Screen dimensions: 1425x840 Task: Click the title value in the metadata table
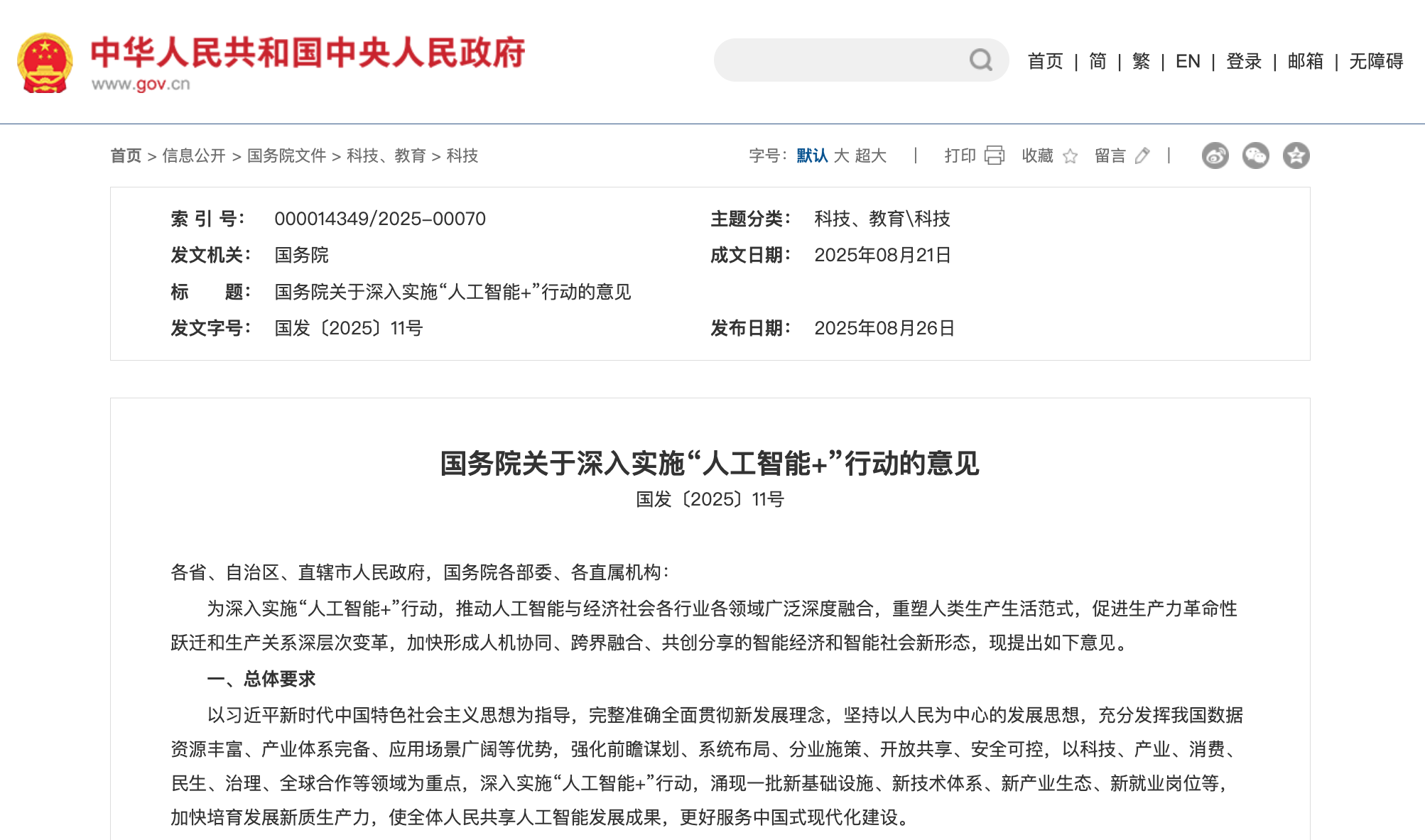pos(453,292)
